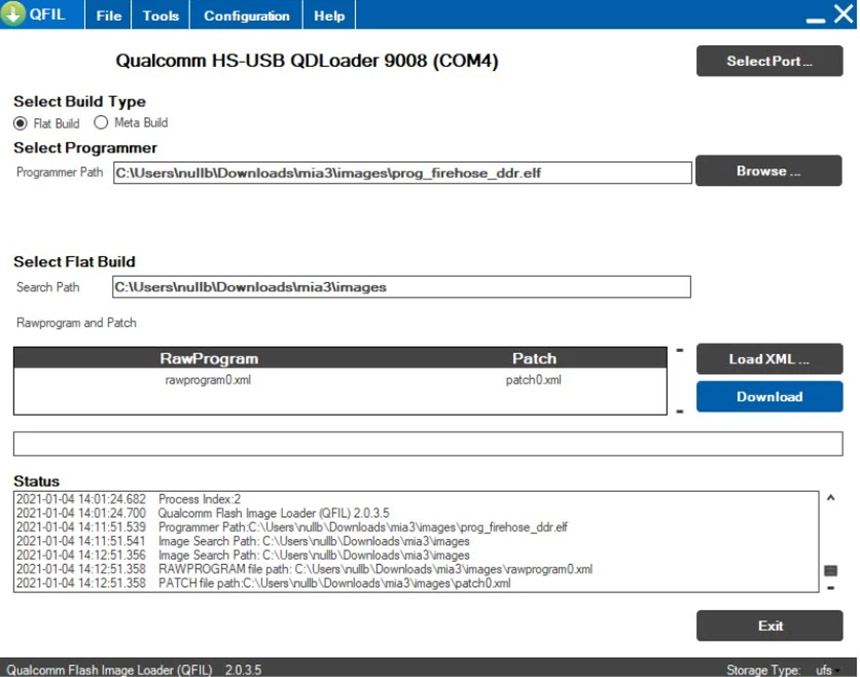The image size is (860, 677).
Task: Open the Configuration menu
Action: pos(246,16)
